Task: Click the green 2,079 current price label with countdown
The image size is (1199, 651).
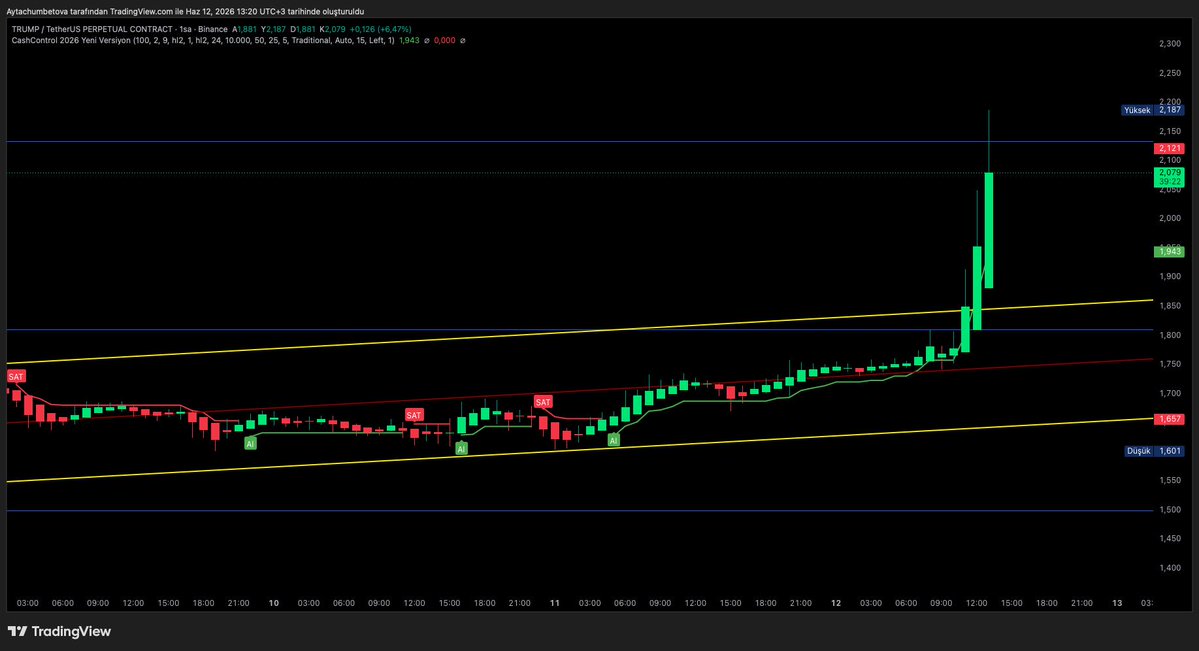Action: pos(1169,177)
